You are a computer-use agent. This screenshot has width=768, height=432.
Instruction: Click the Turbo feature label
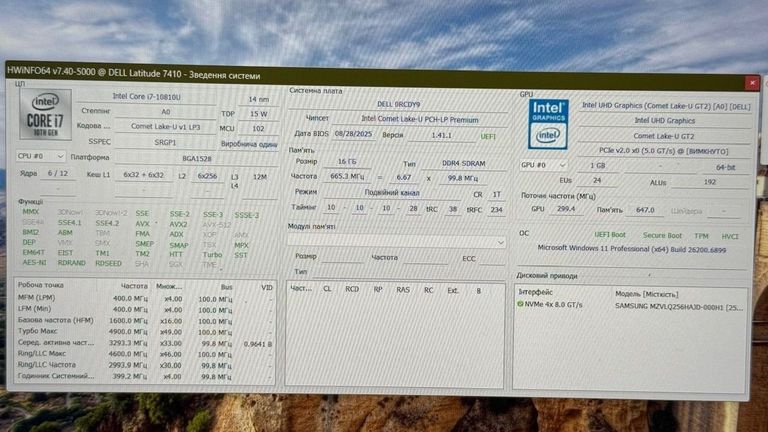[212, 255]
